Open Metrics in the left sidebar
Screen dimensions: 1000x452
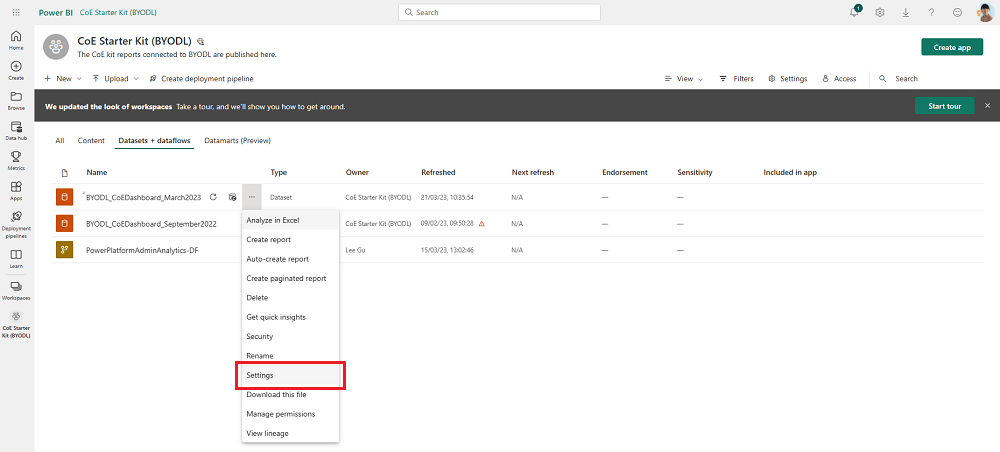(17, 161)
